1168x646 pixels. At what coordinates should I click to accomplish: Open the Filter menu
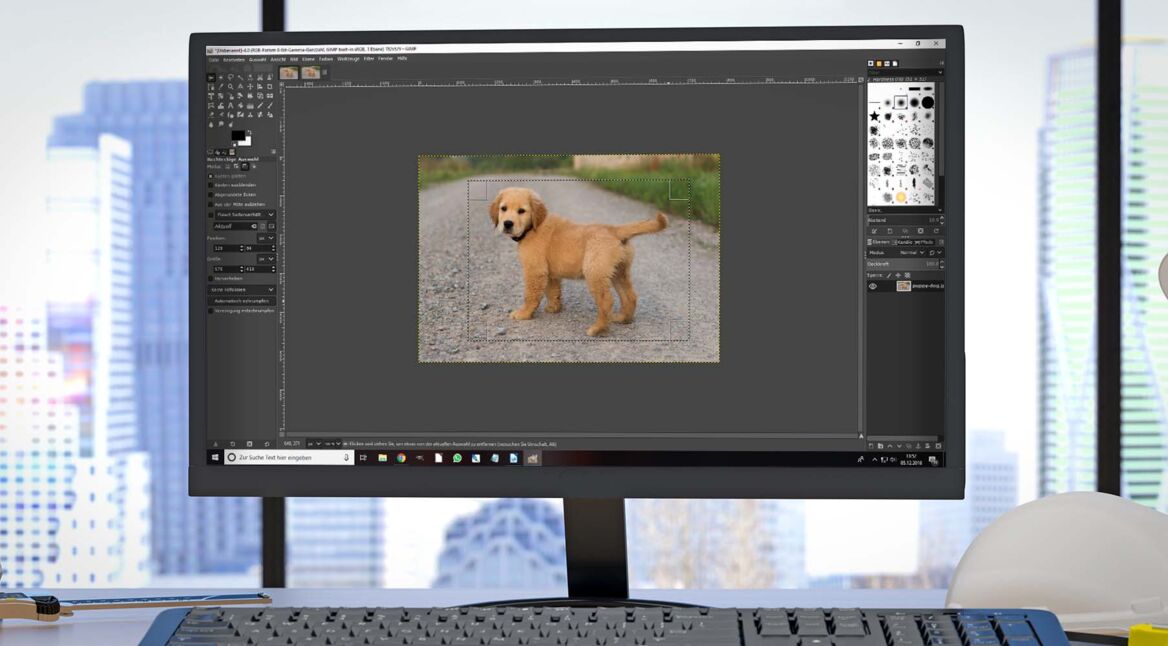[x=369, y=58]
